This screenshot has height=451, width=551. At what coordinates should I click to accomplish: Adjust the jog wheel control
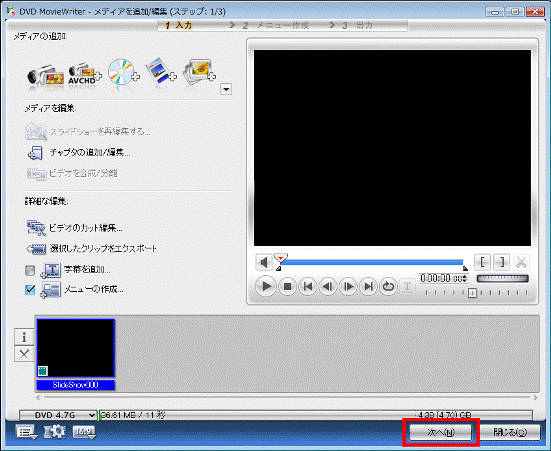click(503, 278)
